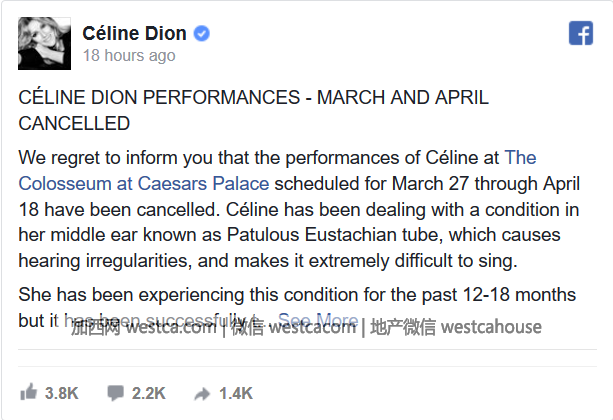Open the Céline Dion page name link
The height and width of the screenshot is (420, 613).
coord(135,33)
